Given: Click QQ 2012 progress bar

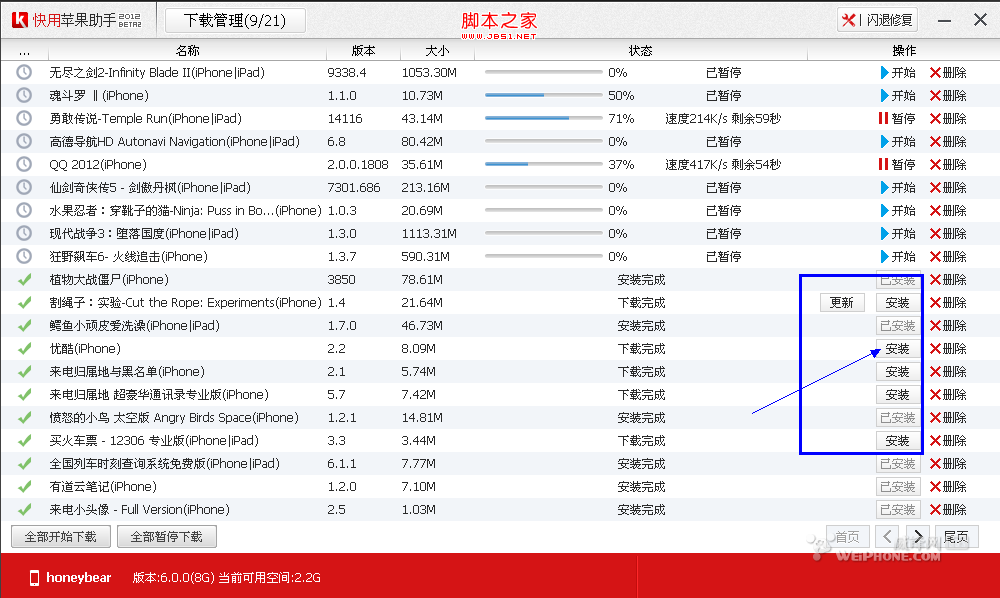Looking at the screenshot, I should point(543,164).
